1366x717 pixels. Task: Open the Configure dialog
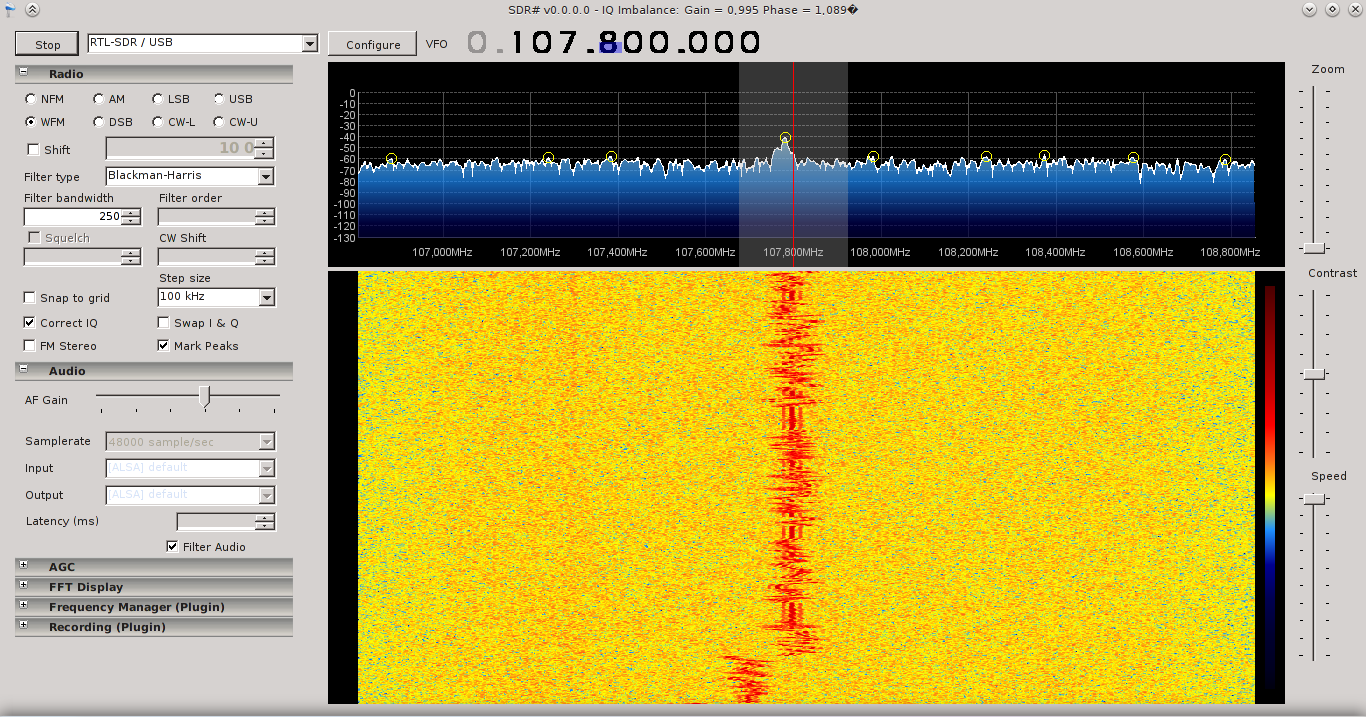(x=371, y=43)
